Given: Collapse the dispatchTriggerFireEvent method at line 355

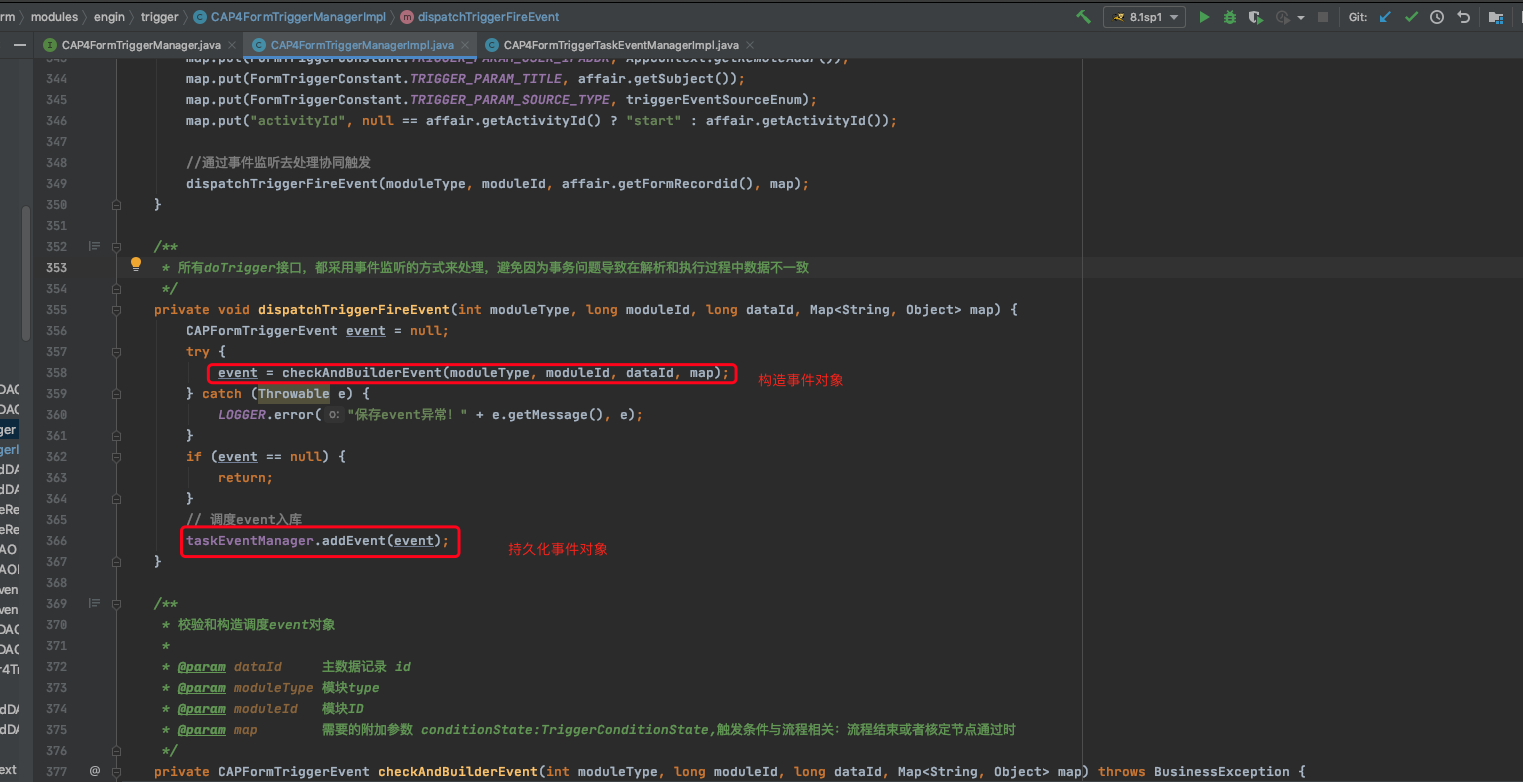Looking at the screenshot, I should (x=117, y=310).
